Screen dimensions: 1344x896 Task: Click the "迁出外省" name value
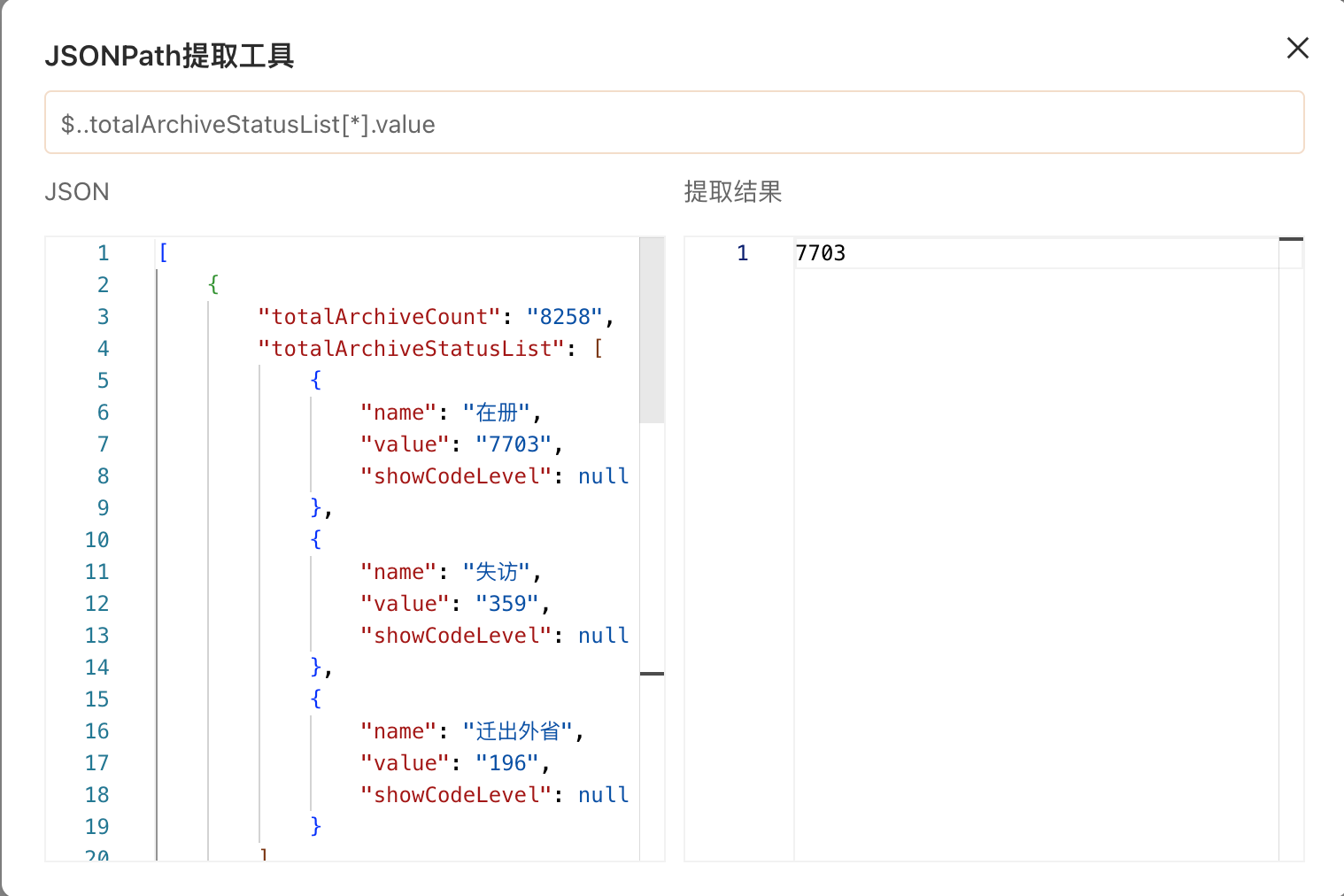[x=518, y=731]
